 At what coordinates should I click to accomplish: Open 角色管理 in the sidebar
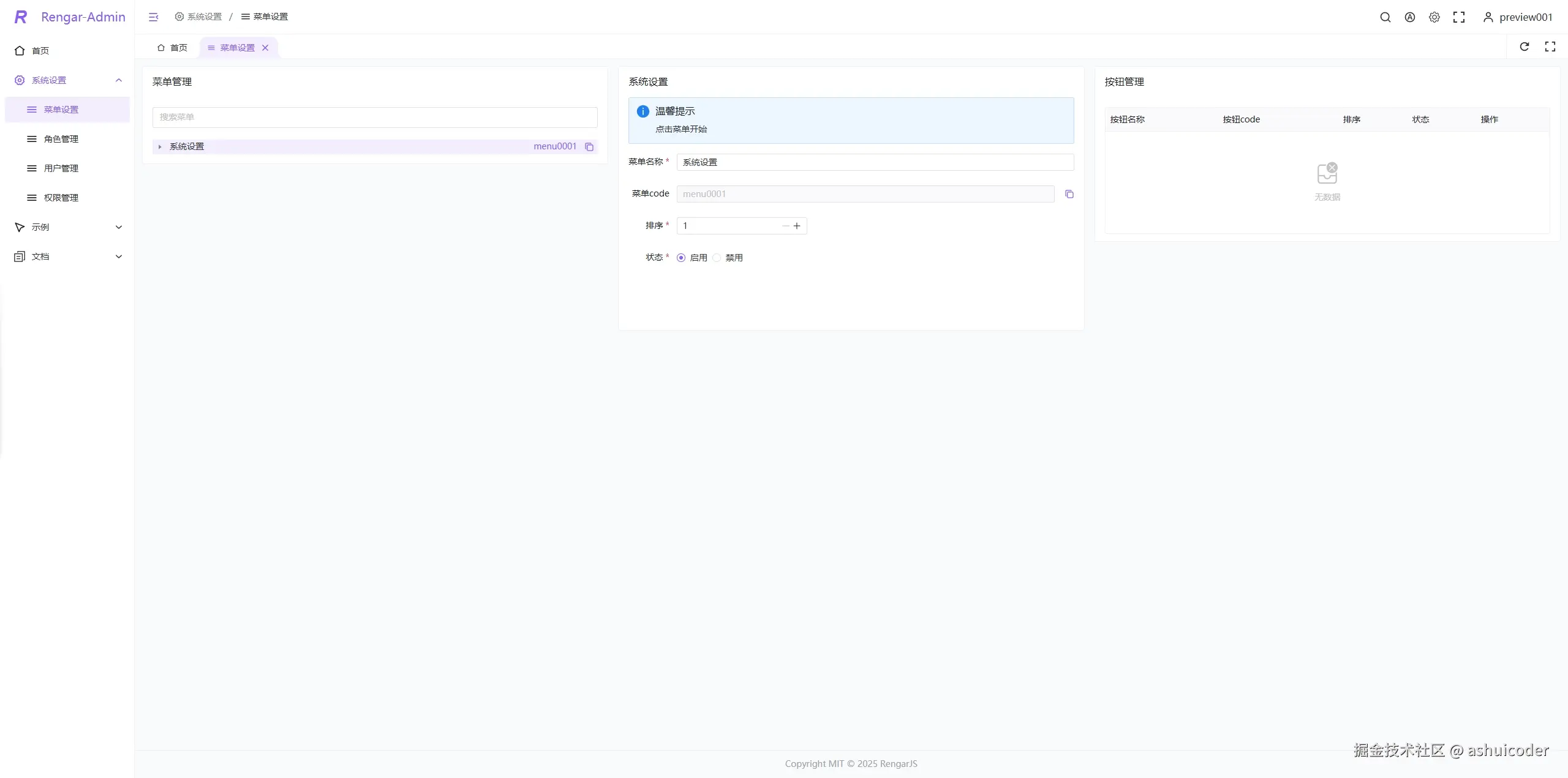61,139
